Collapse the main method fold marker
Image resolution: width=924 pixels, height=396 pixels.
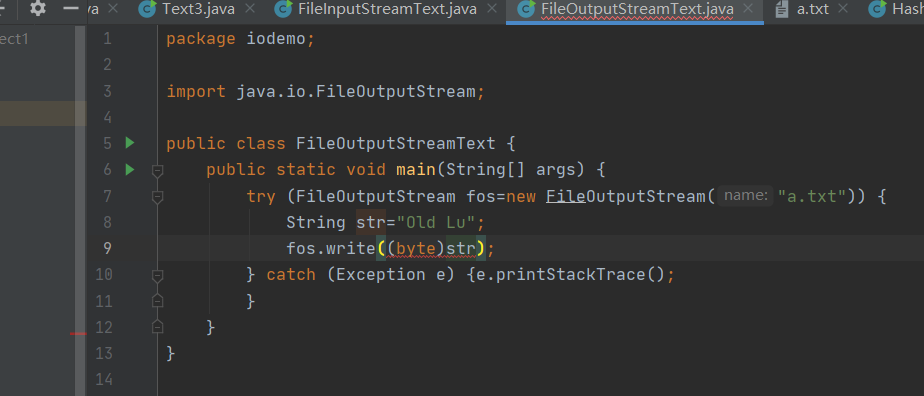pyautogui.click(x=157, y=171)
